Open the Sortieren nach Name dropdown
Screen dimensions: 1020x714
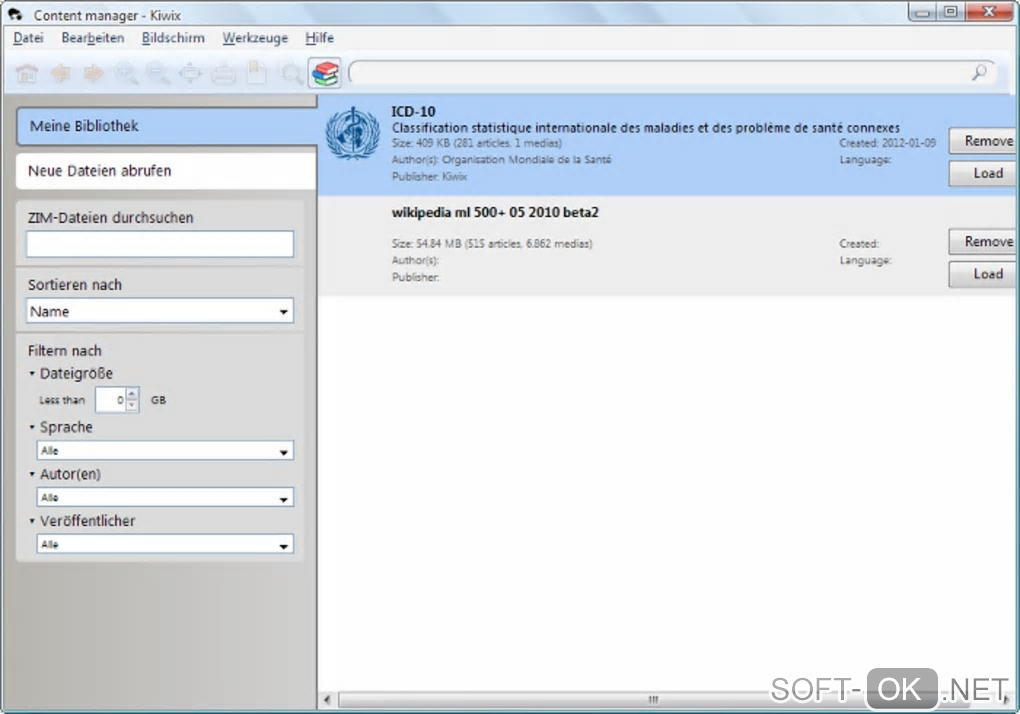160,311
